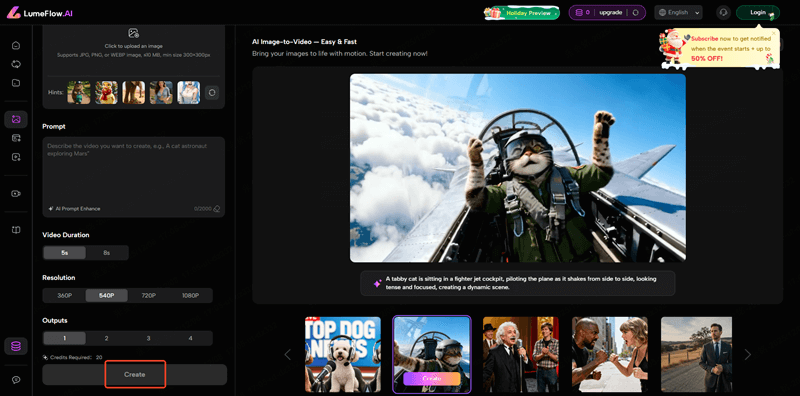Open the chat bubble icon at sidebar bottom
Image resolution: width=800 pixels, height=396 pixels.
(16, 380)
